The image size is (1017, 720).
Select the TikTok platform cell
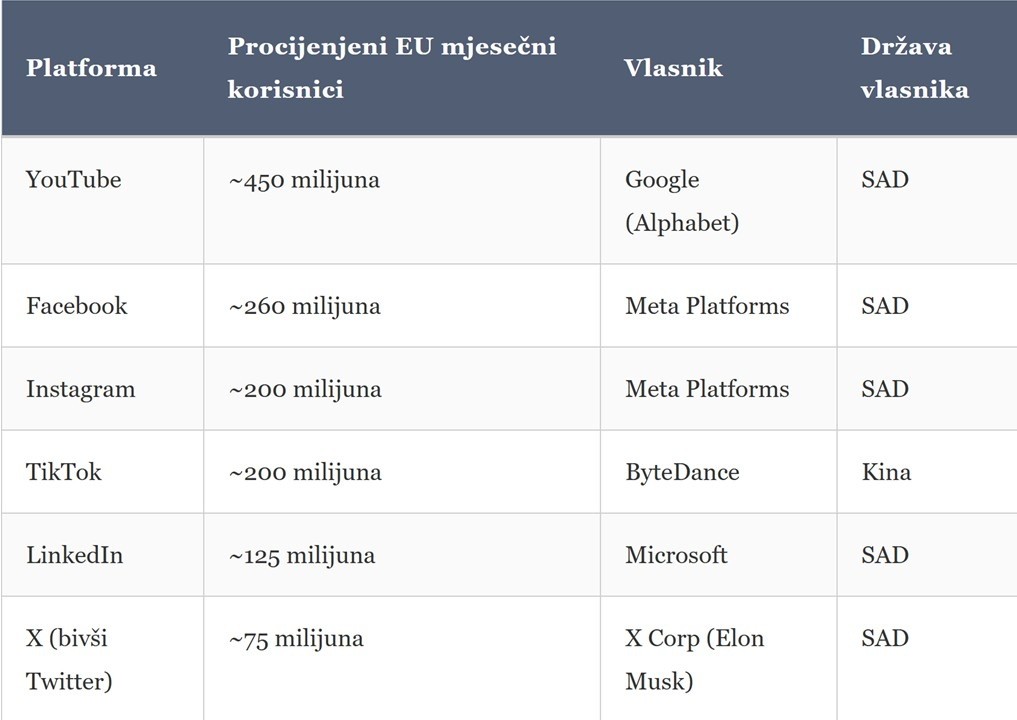point(64,472)
